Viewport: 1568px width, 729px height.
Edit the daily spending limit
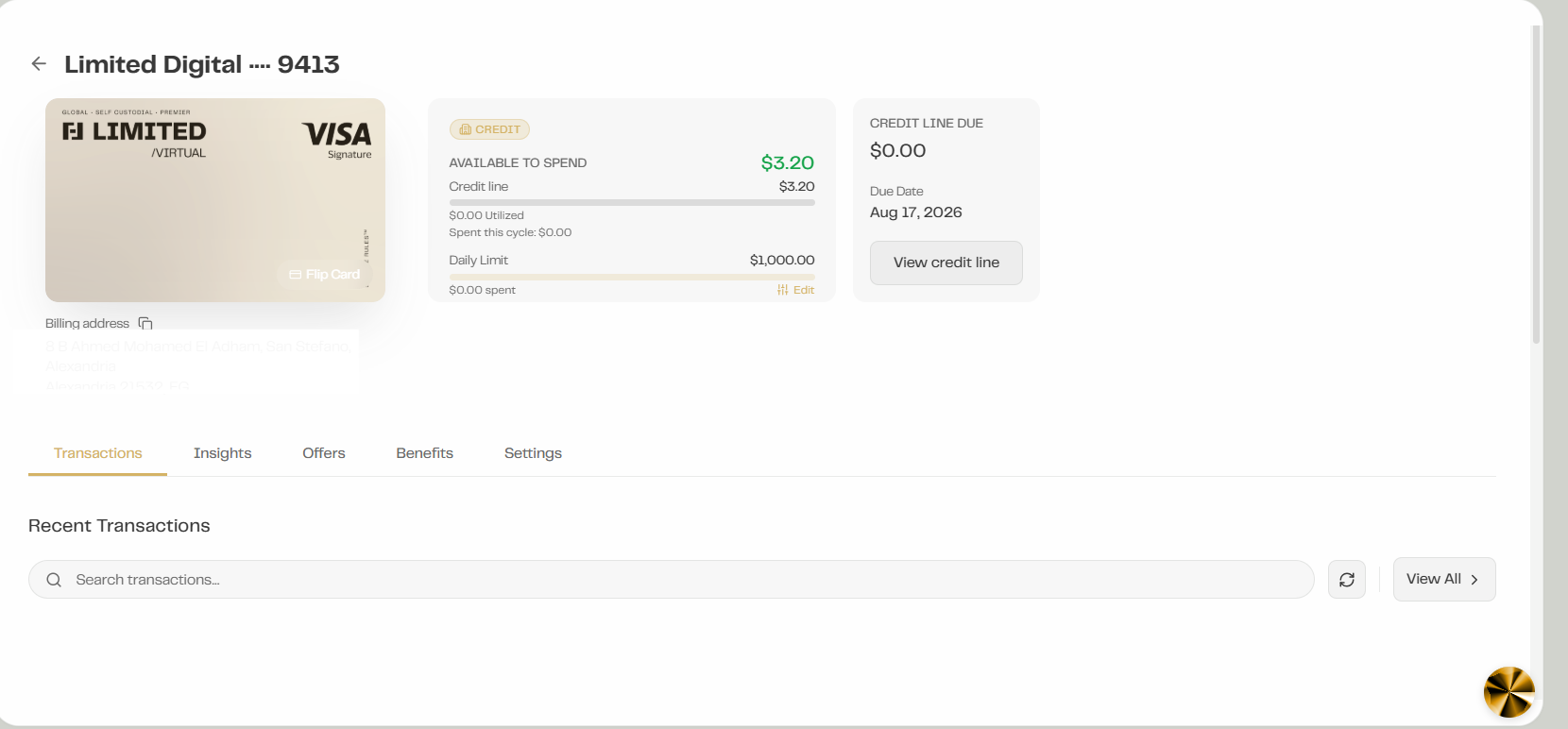pyautogui.click(x=795, y=290)
